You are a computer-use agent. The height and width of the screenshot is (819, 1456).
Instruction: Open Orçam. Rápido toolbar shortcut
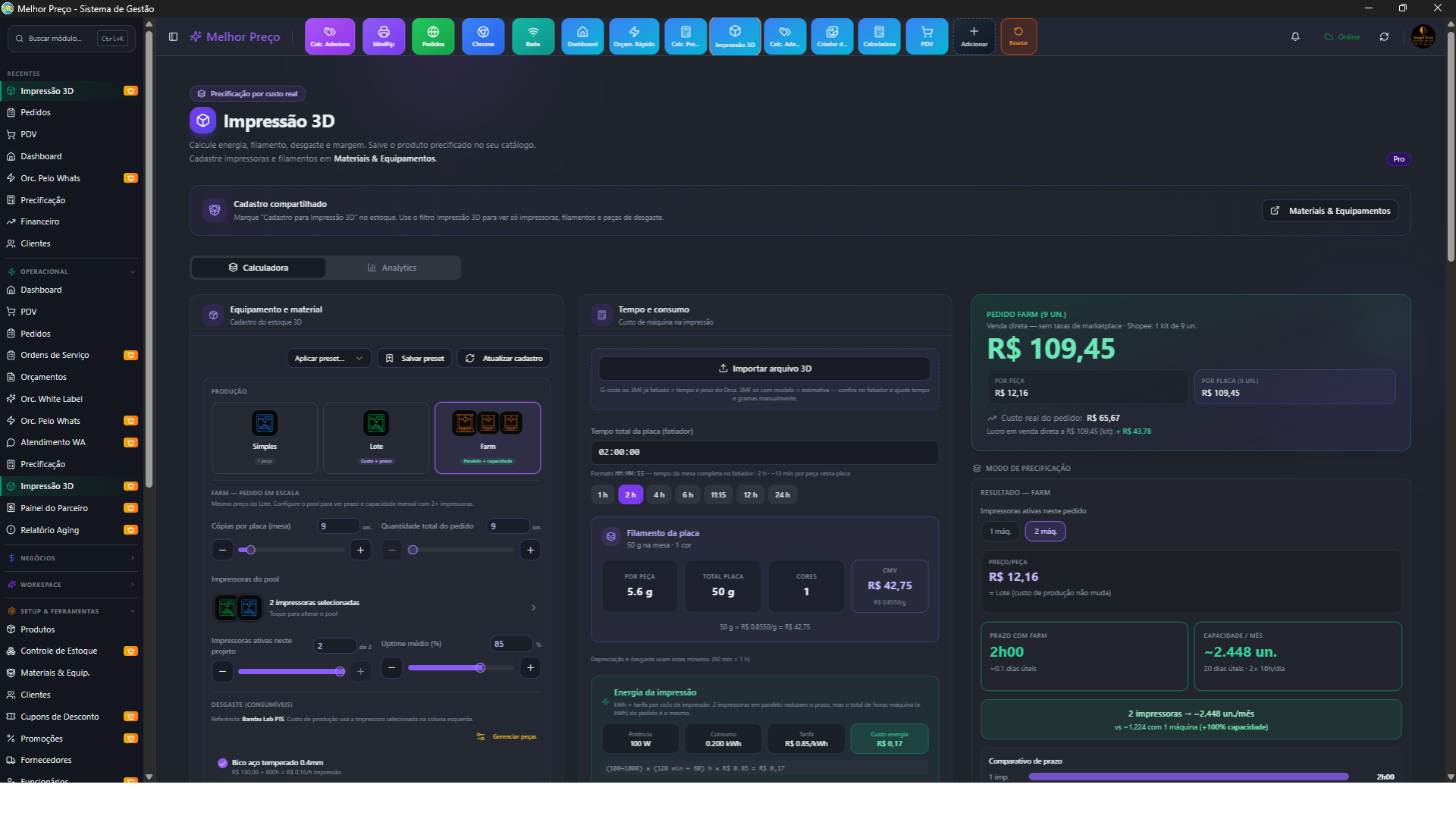(634, 36)
